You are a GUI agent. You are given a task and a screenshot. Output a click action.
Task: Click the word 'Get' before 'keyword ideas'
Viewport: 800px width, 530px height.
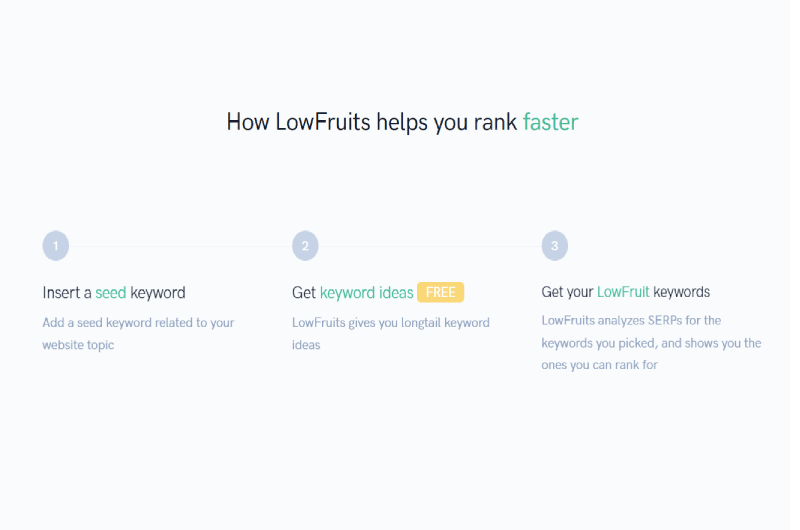[304, 293]
